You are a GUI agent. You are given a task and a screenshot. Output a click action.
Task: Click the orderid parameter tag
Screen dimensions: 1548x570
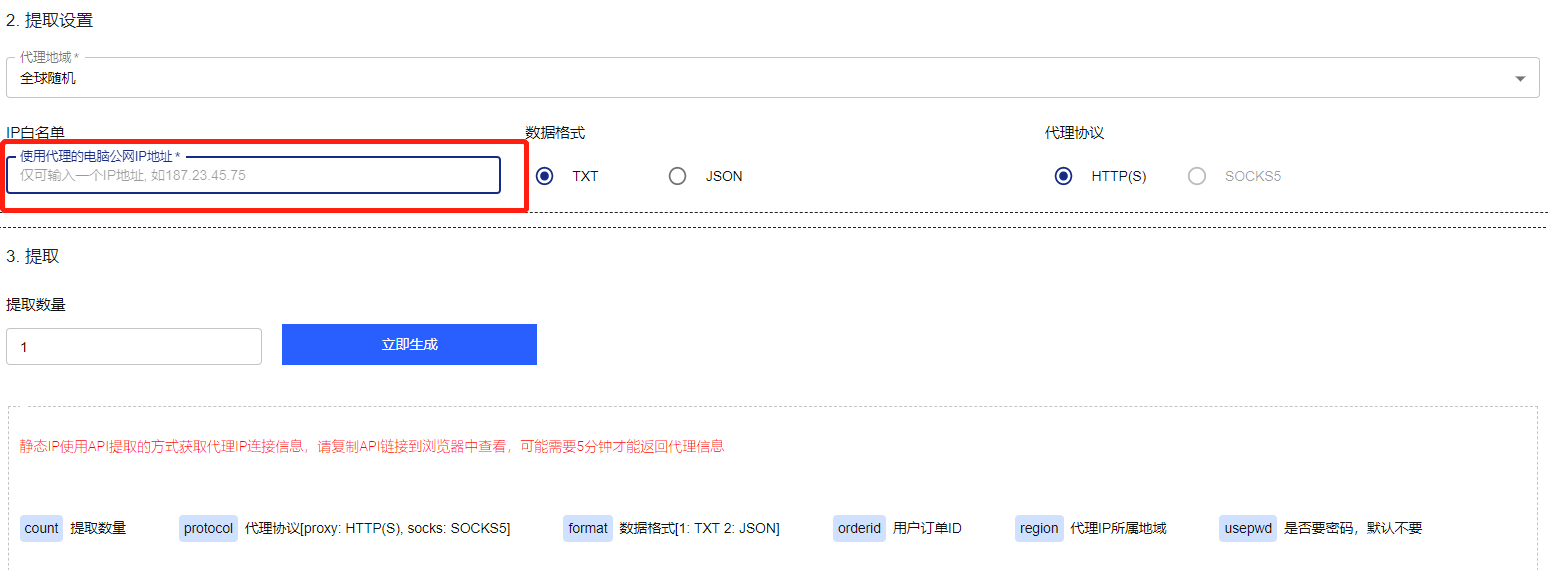[859, 528]
